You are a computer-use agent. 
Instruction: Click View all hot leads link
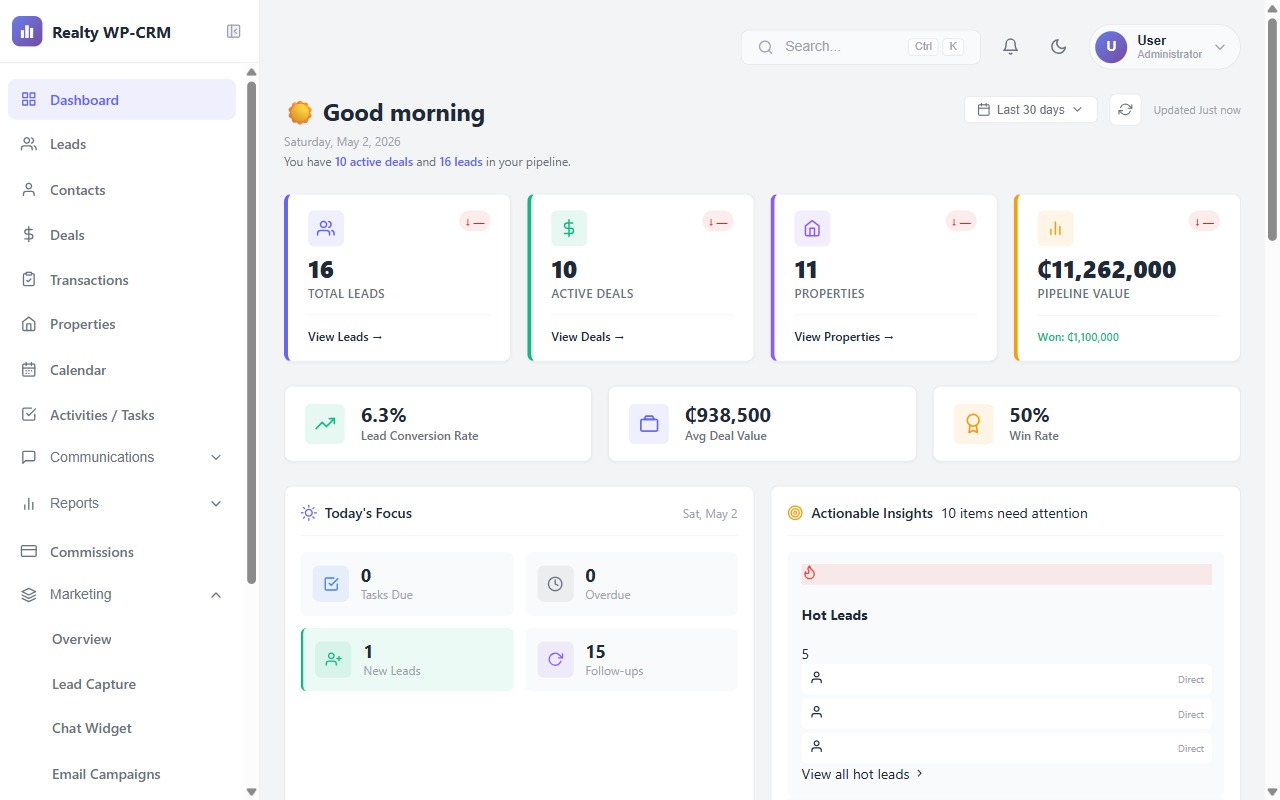863,774
